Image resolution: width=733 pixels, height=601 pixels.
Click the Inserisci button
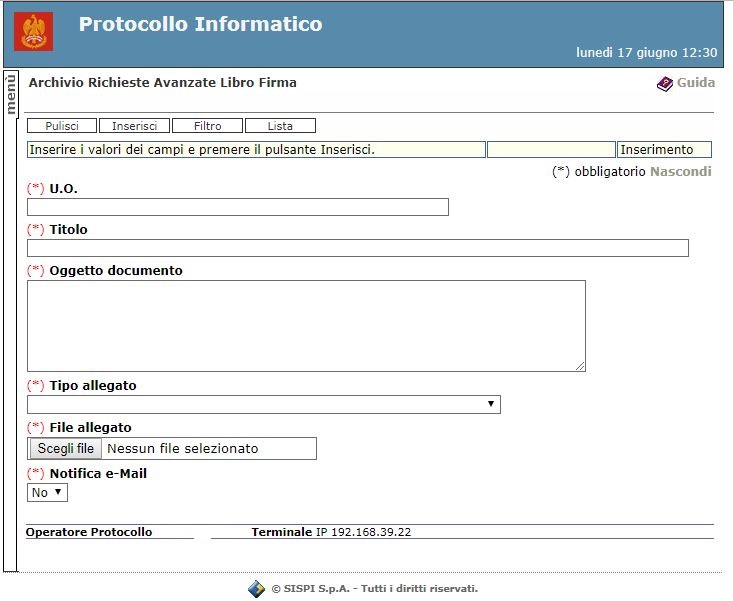135,126
